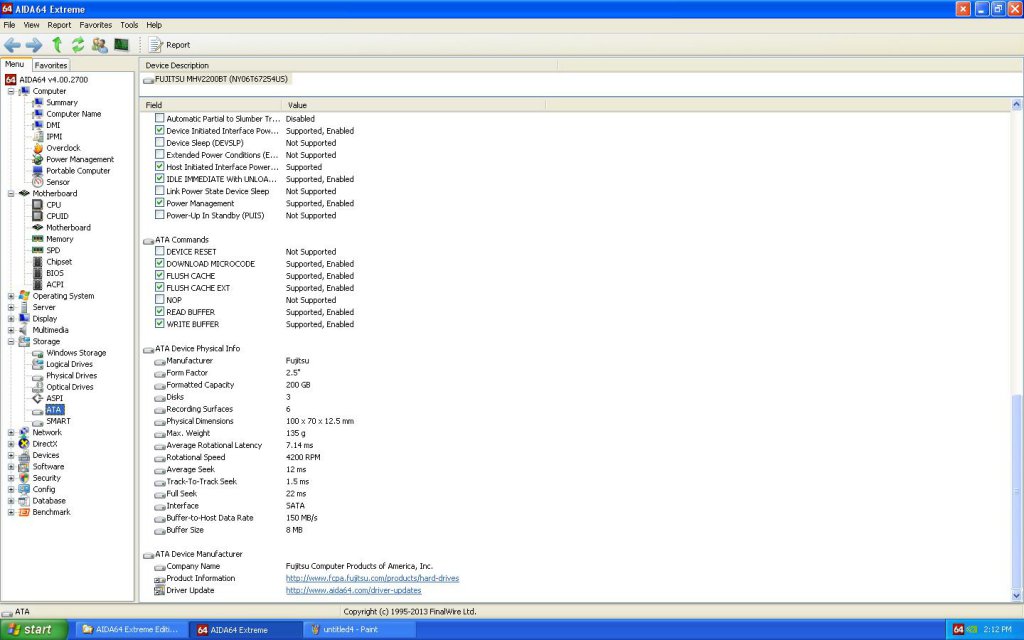
Task: Collapse the Storage tree node
Action: 11,341
